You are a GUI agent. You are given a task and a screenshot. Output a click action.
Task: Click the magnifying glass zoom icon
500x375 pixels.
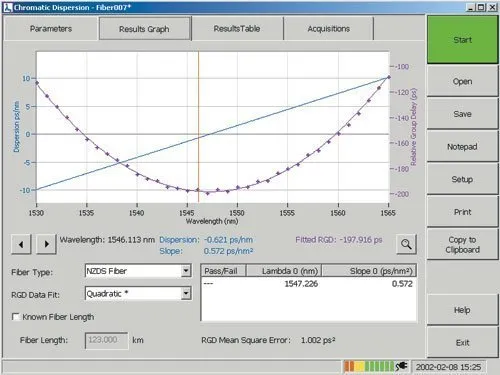pos(406,244)
